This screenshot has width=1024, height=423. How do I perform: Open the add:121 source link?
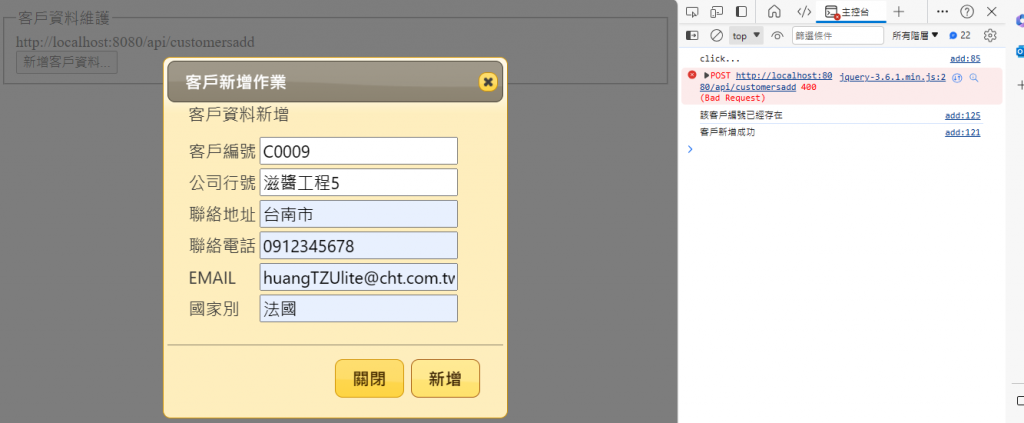click(963, 133)
